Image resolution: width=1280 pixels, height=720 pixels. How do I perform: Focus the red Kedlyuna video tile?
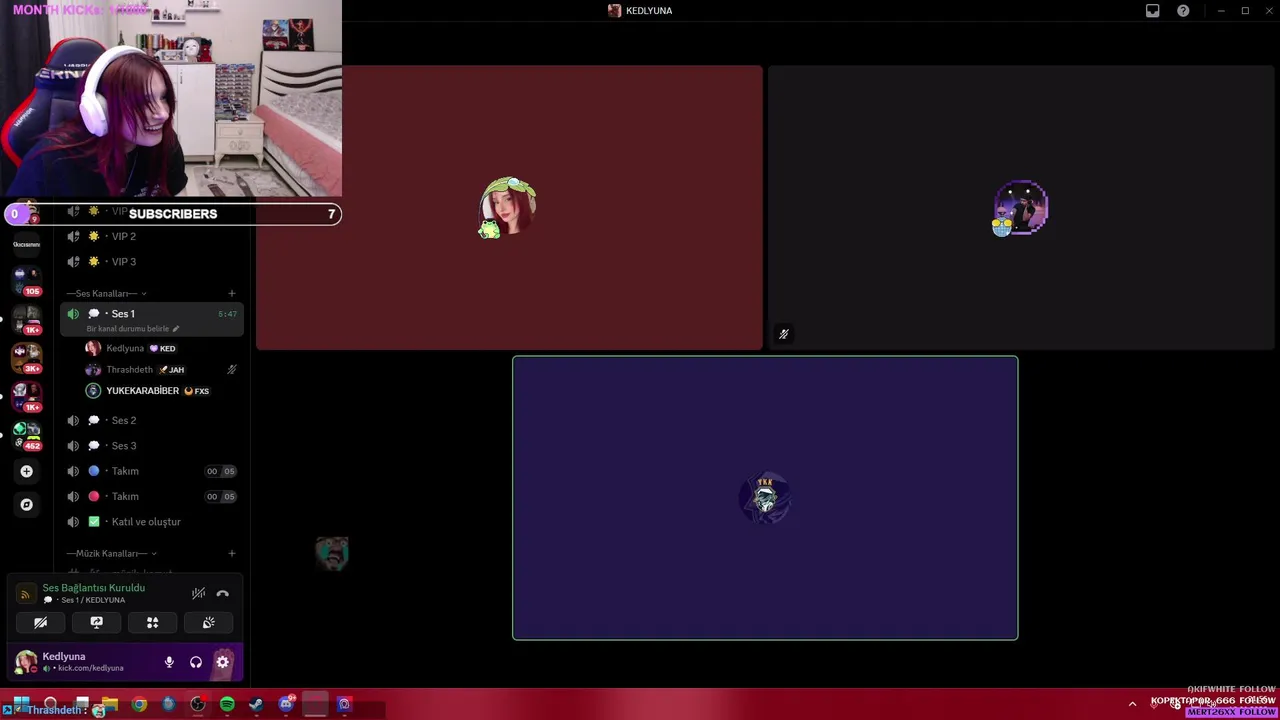point(509,208)
